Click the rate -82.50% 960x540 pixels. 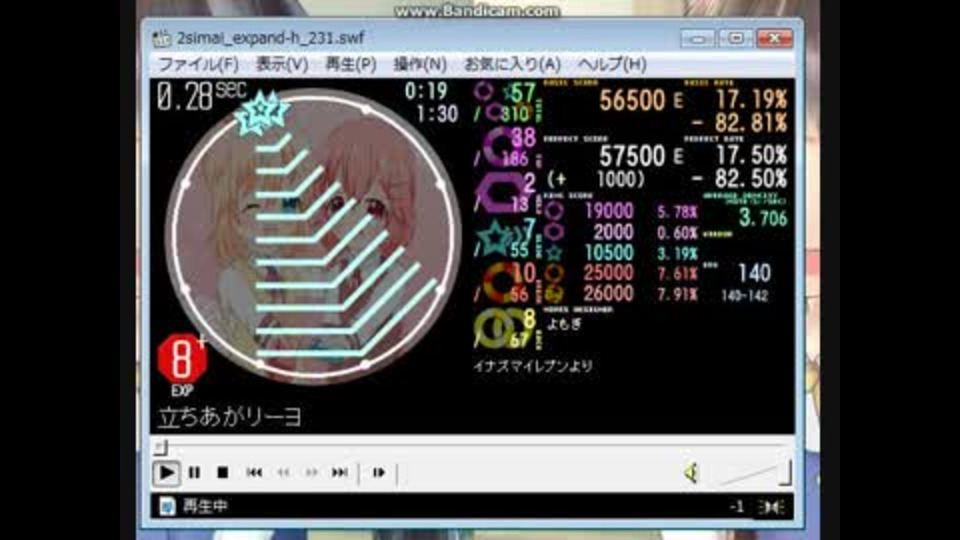740,179
